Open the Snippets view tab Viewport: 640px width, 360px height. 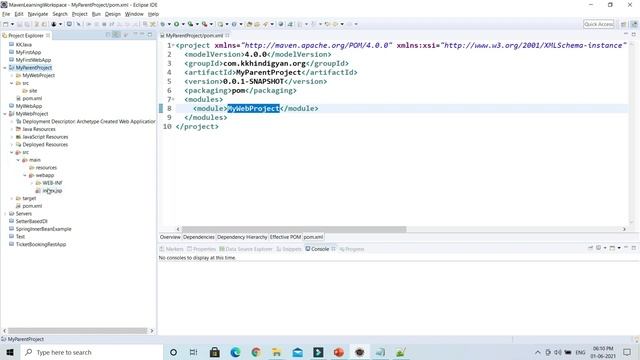(x=289, y=249)
